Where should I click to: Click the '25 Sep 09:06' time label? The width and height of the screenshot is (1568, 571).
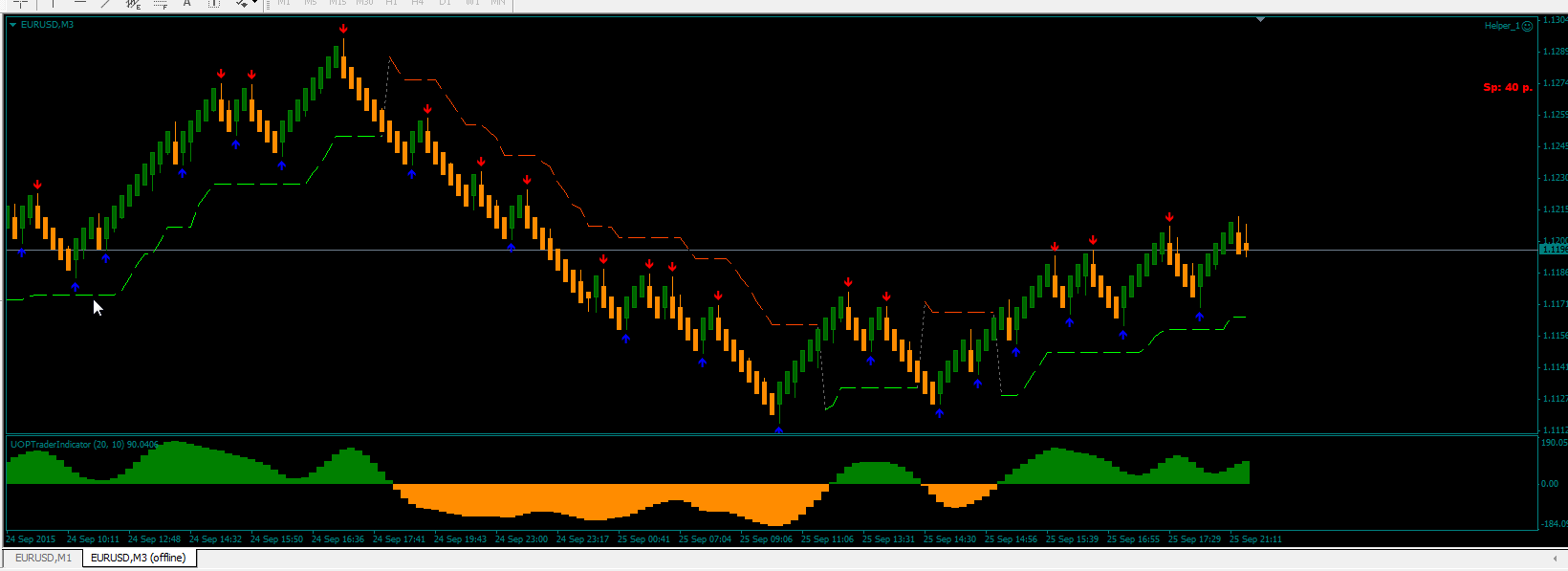(766, 539)
